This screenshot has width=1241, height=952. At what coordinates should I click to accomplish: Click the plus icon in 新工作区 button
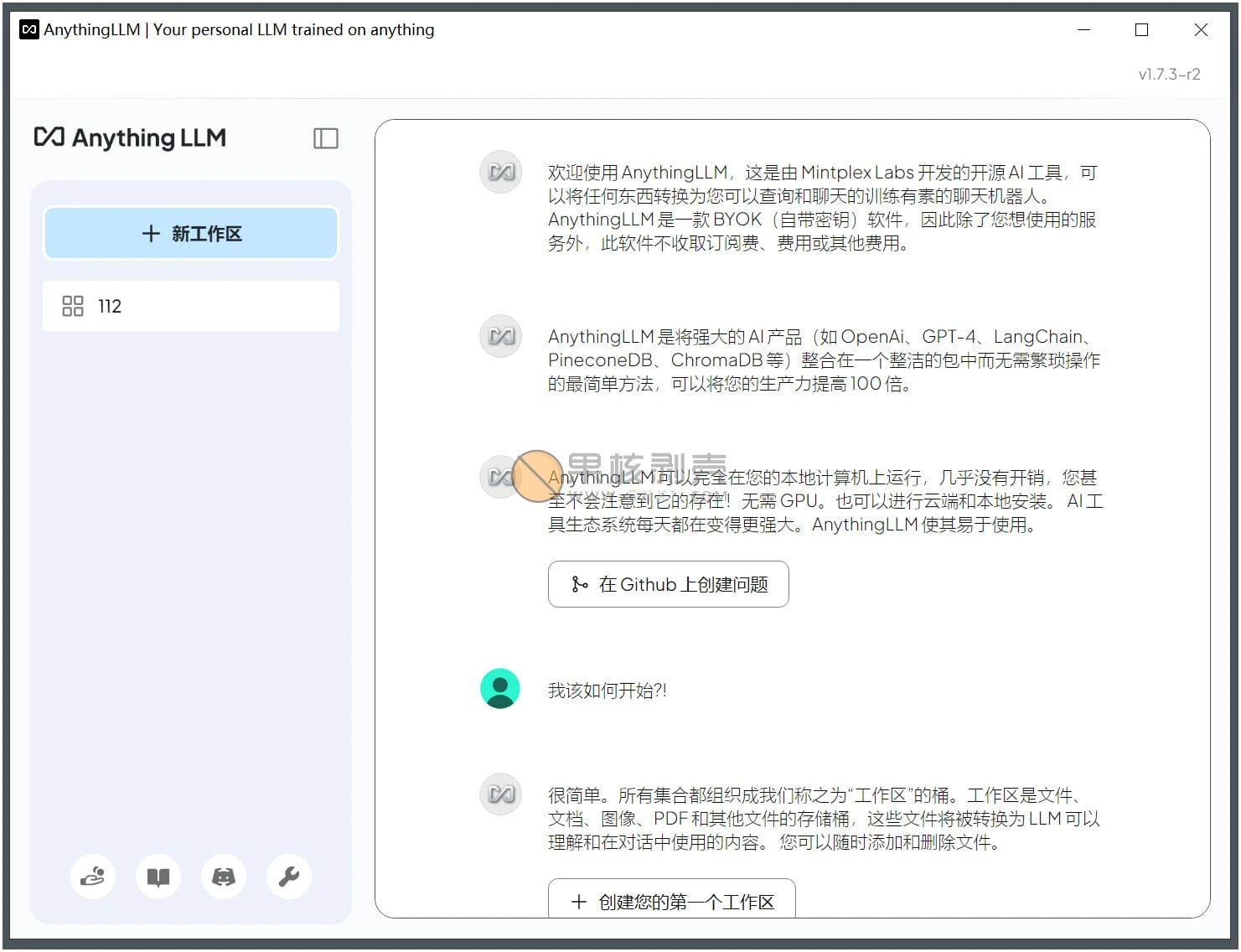tap(151, 233)
